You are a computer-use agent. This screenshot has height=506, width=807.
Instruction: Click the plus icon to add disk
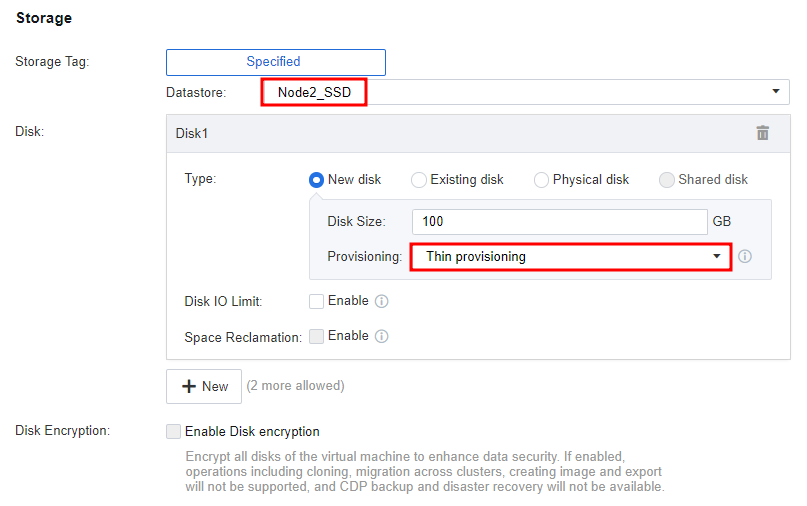pyautogui.click(x=189, y=386)
